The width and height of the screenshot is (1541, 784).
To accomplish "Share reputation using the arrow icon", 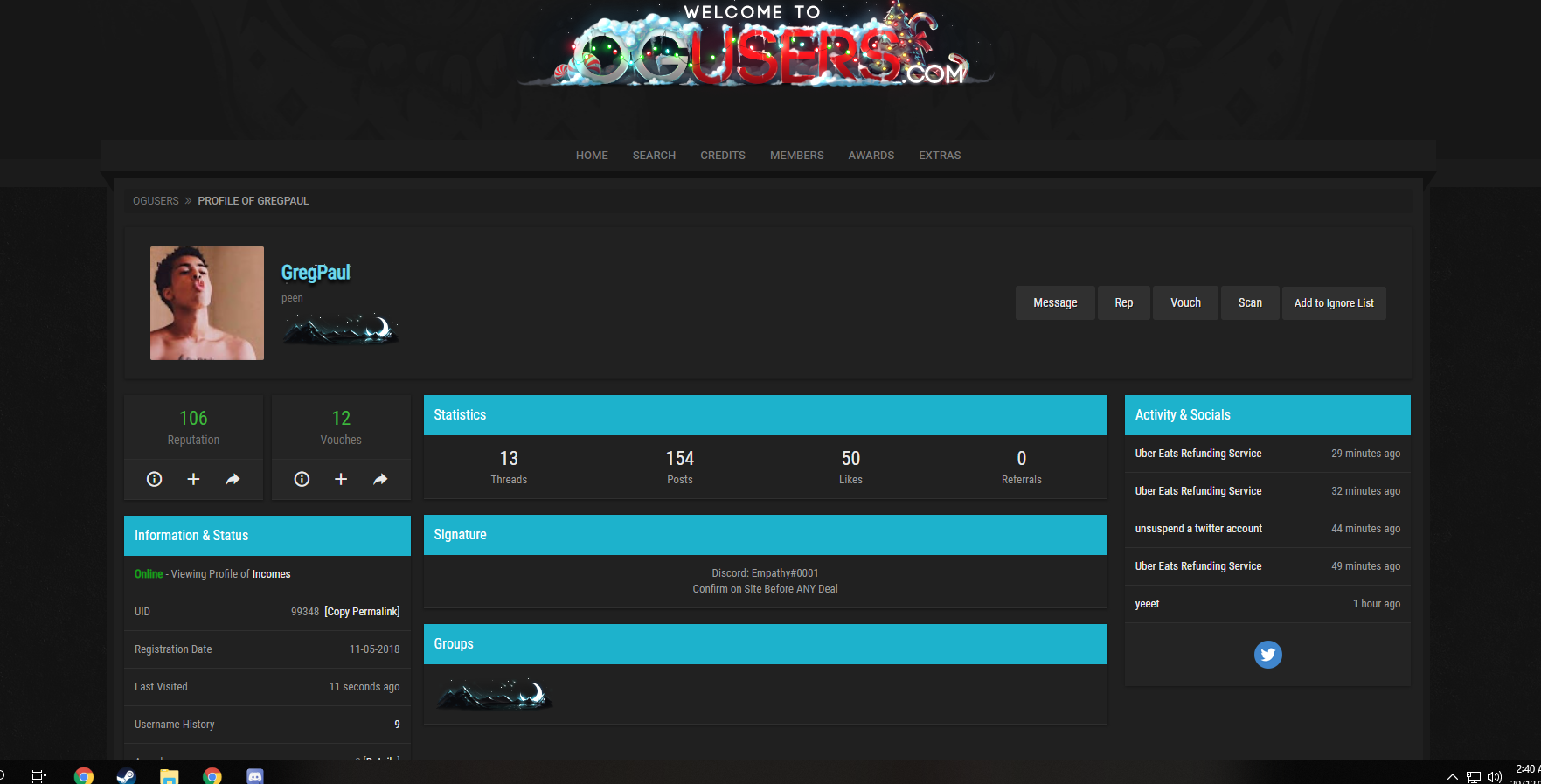I will (x=233, y=479).
